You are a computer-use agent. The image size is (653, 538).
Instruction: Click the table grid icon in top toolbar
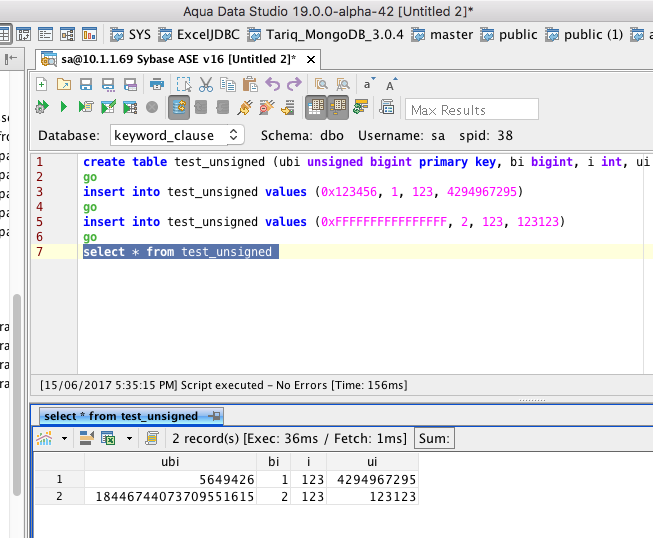click(x=4, y=34)
